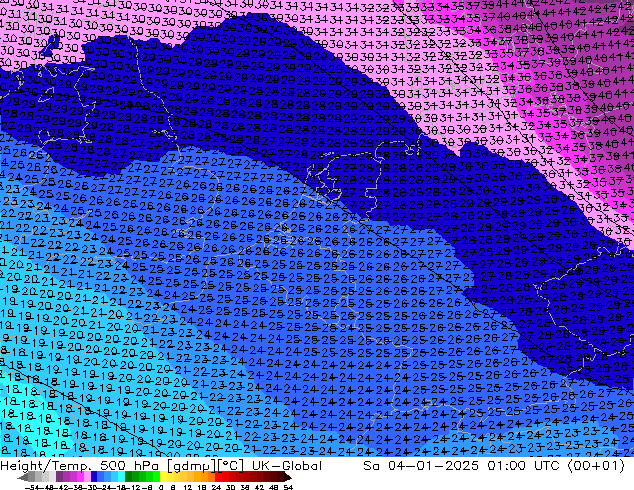Click the "[gdmp][°C]" units label
The image size is (634, 490).
(206, 466)
